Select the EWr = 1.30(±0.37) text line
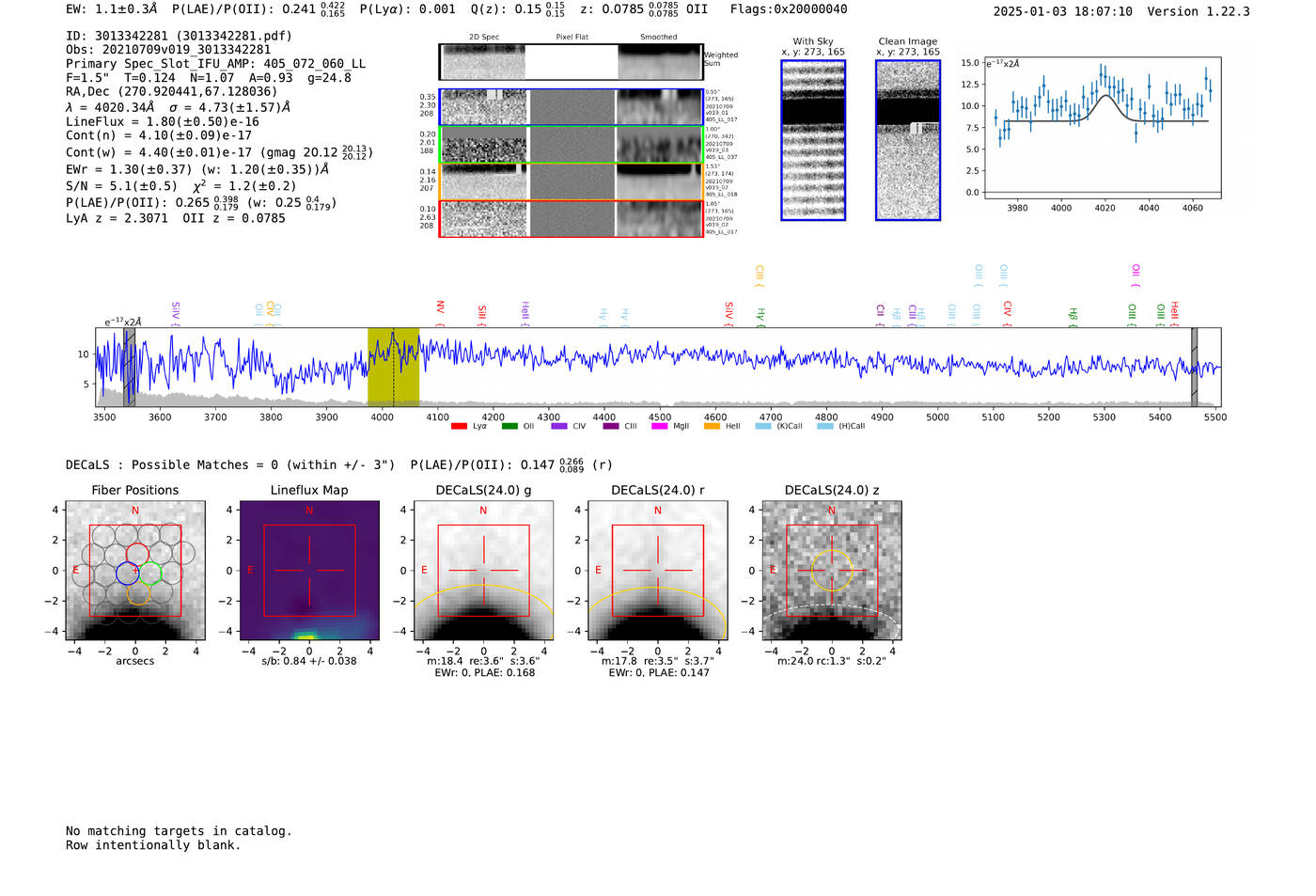 (197, 170)
